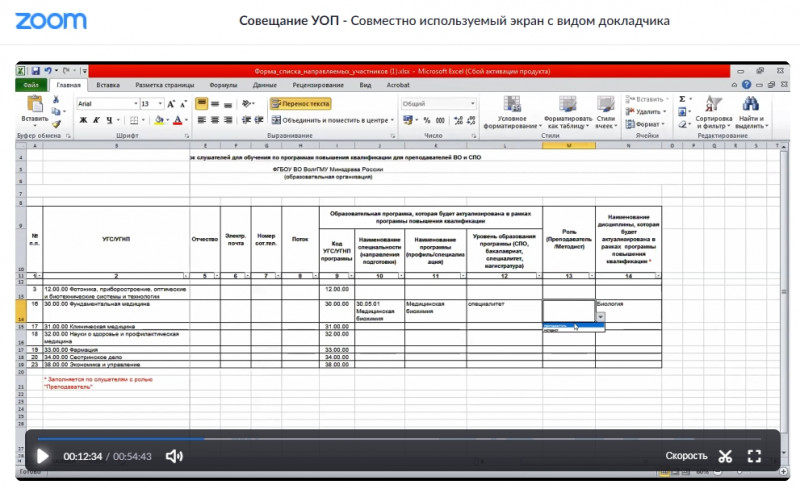Align text right in the cell

[x=228, y=120]
